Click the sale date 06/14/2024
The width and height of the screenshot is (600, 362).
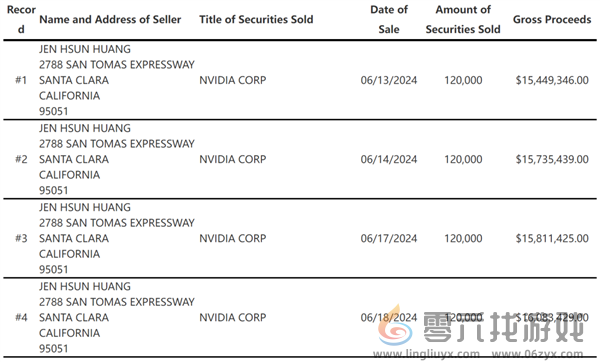click(x=389, y=160)
